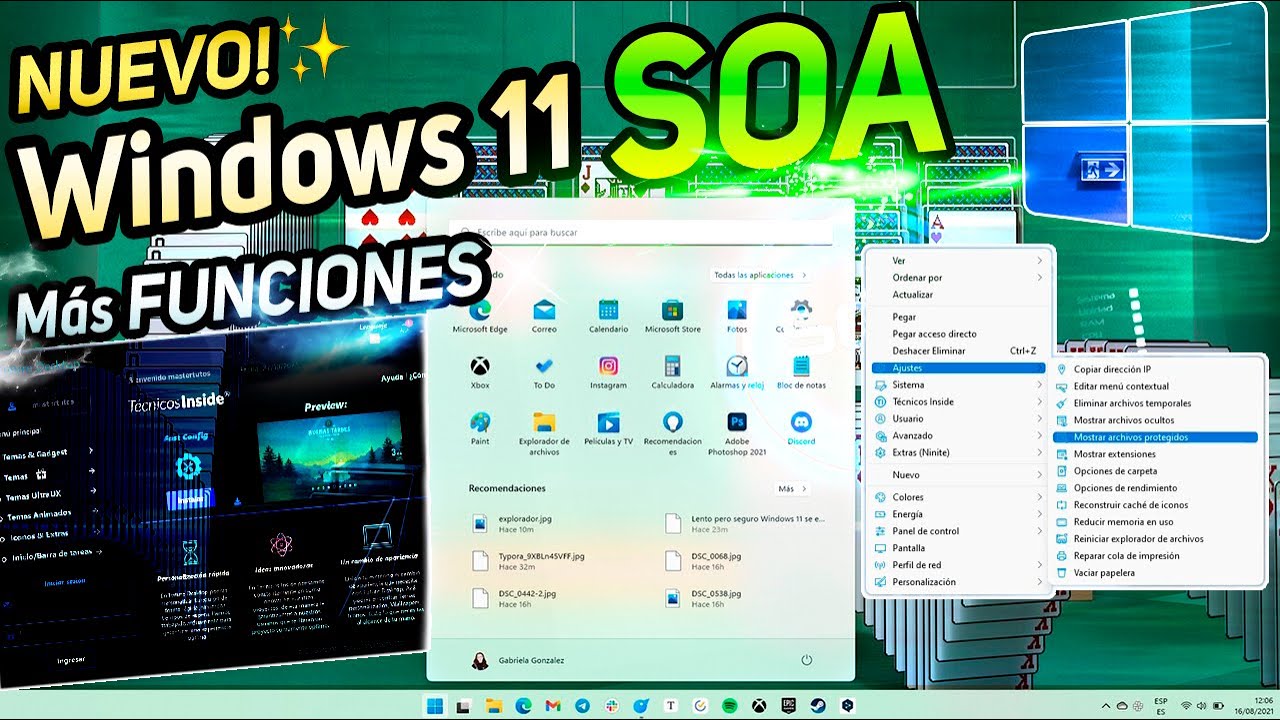Open Spotify from the taskbar

730,706
